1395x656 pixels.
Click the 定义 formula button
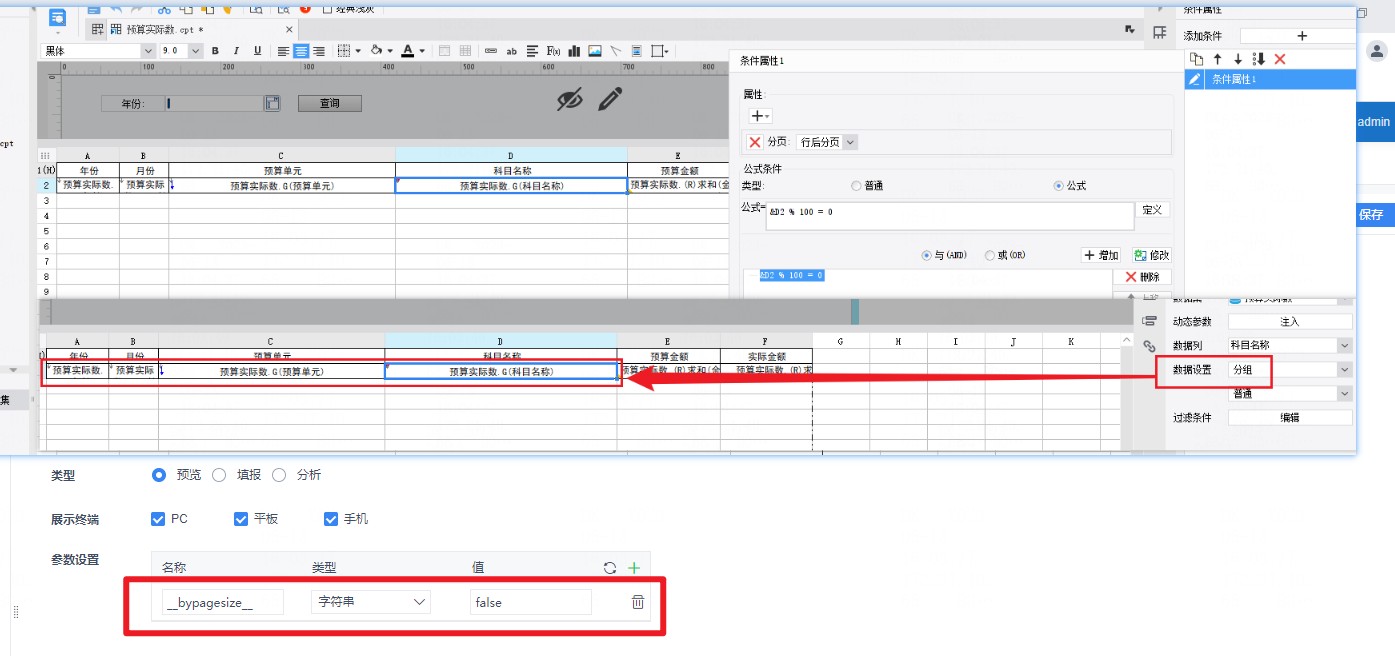[1152, 210]
